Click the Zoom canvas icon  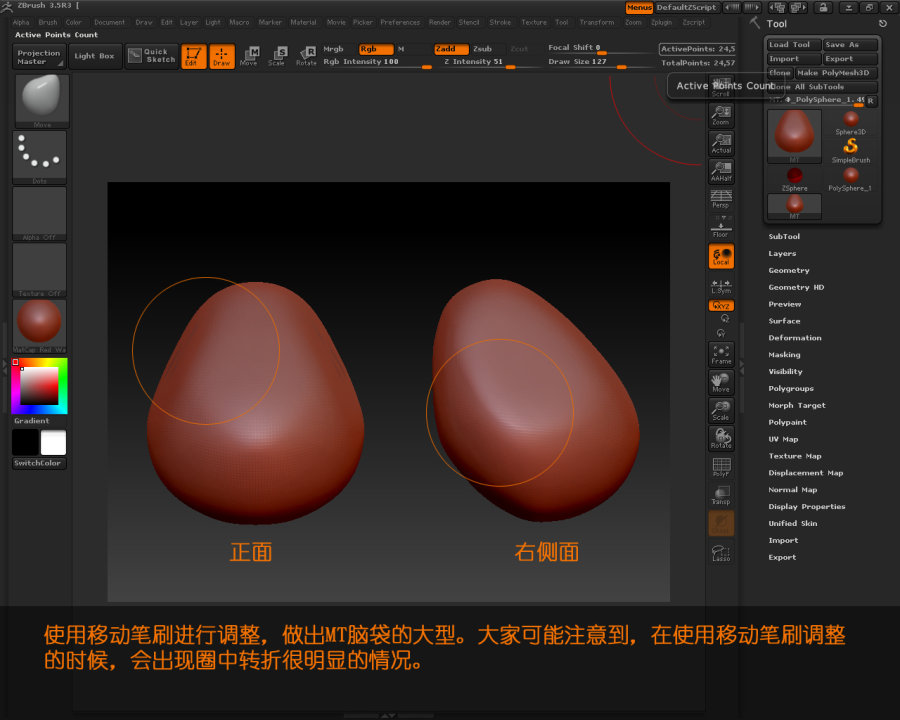[x=721, y=115]
